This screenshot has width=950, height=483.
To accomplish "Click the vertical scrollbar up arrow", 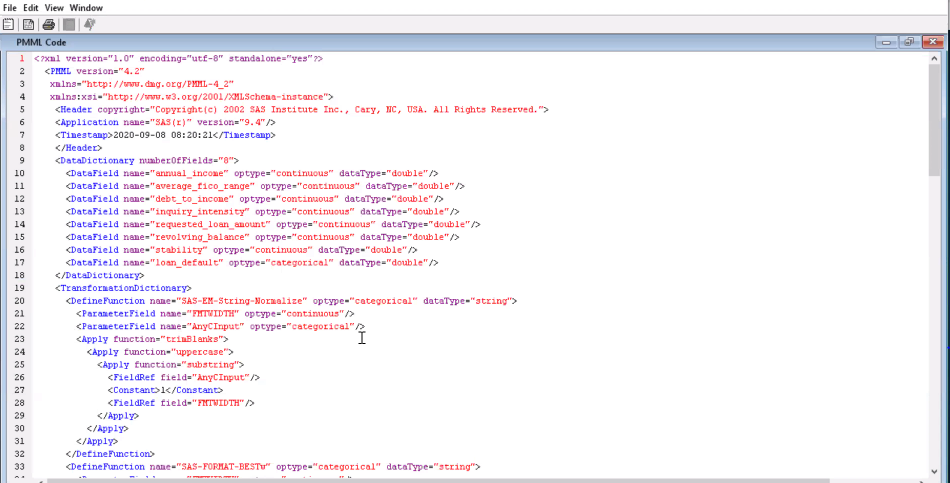I will click(934, 58).
